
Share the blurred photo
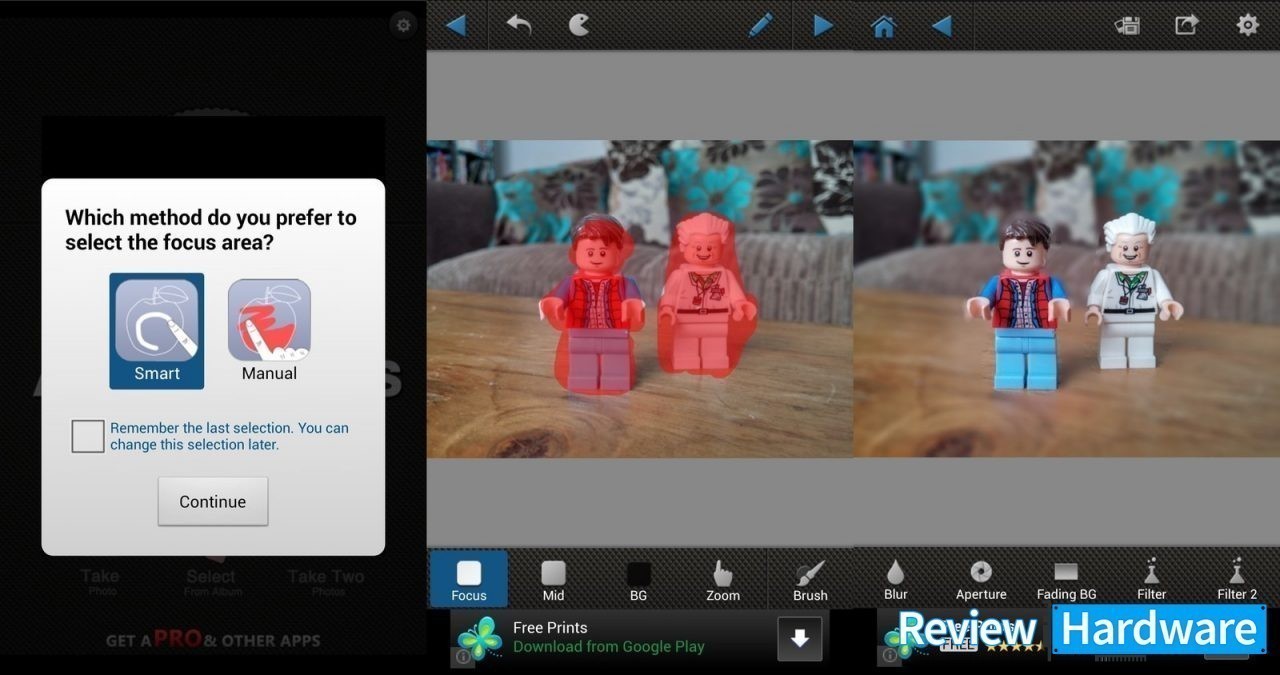tap(1187, 25)
